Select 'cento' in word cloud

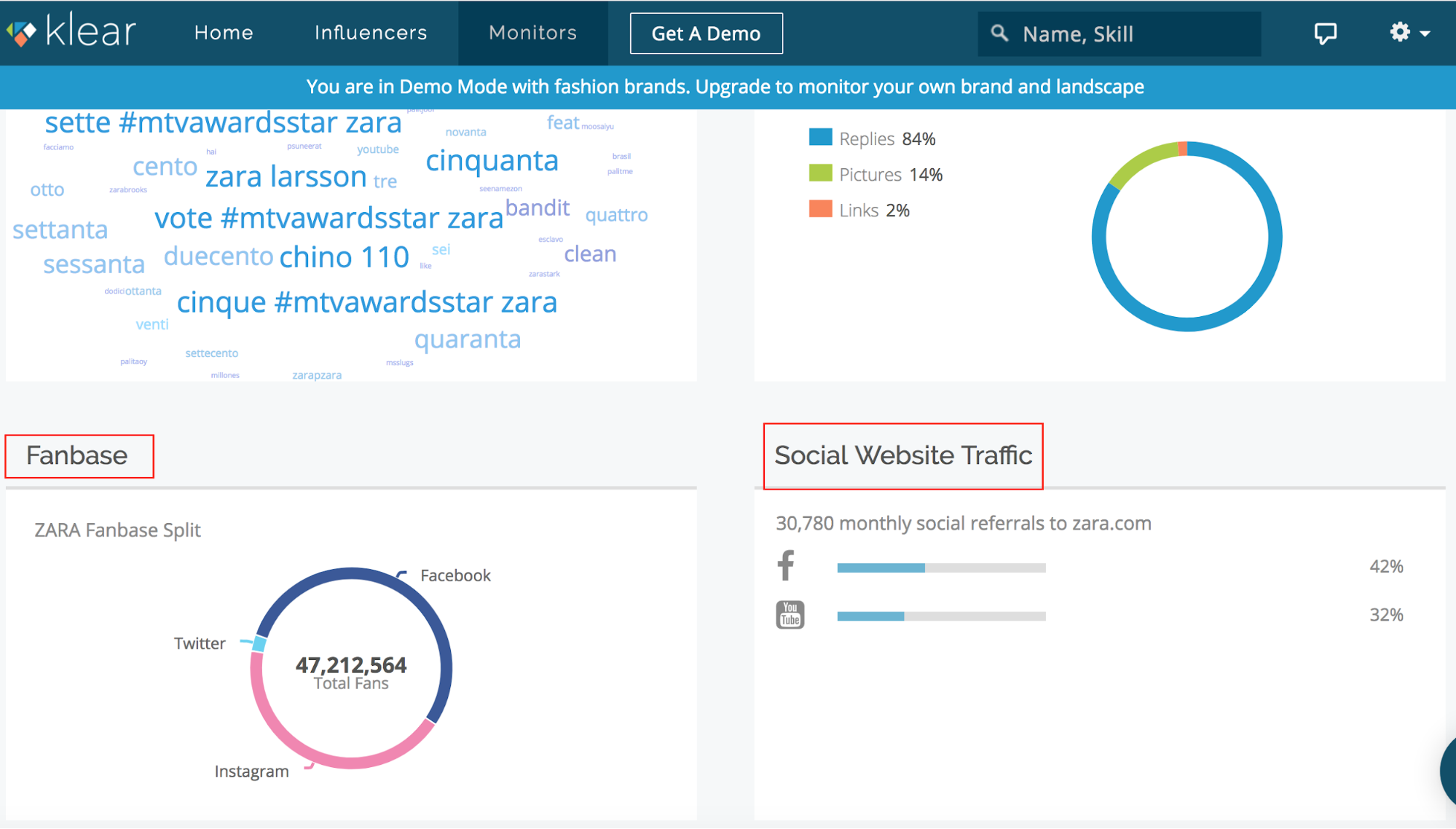coord(165,167)
